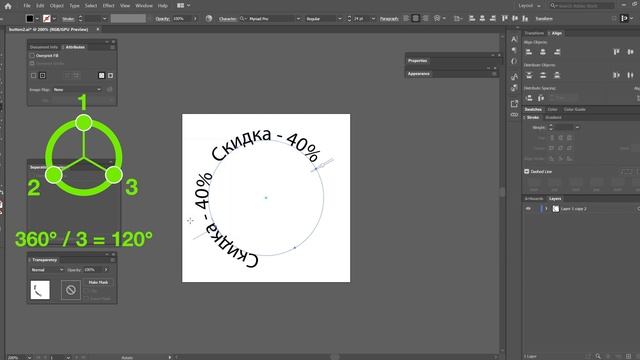Click Vertical Distribute Space icon in Align panel

pos(529,98)
